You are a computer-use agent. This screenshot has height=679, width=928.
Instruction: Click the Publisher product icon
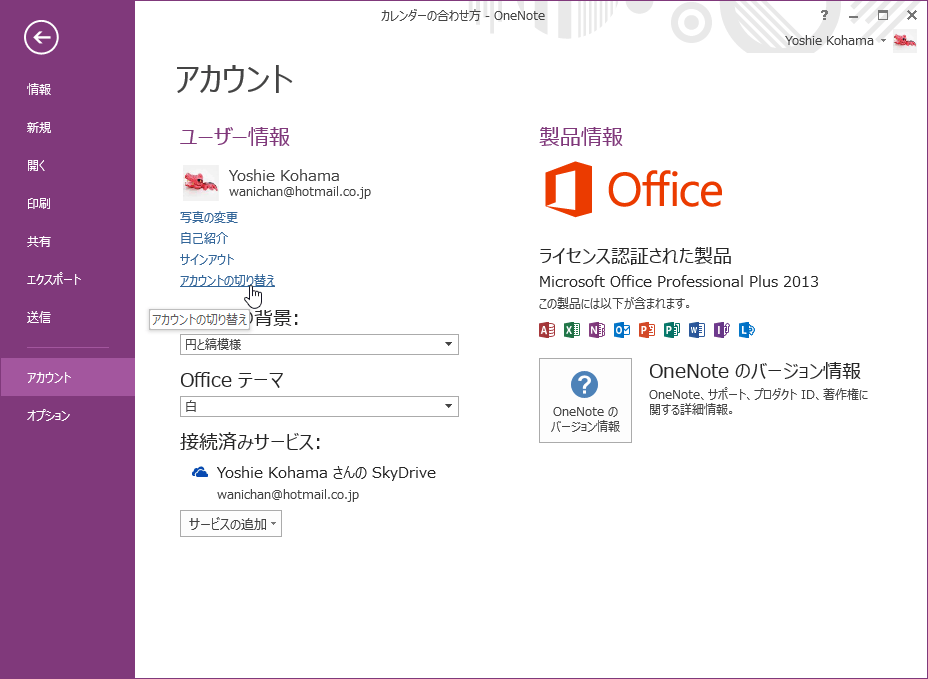click(x=672, y=330)
